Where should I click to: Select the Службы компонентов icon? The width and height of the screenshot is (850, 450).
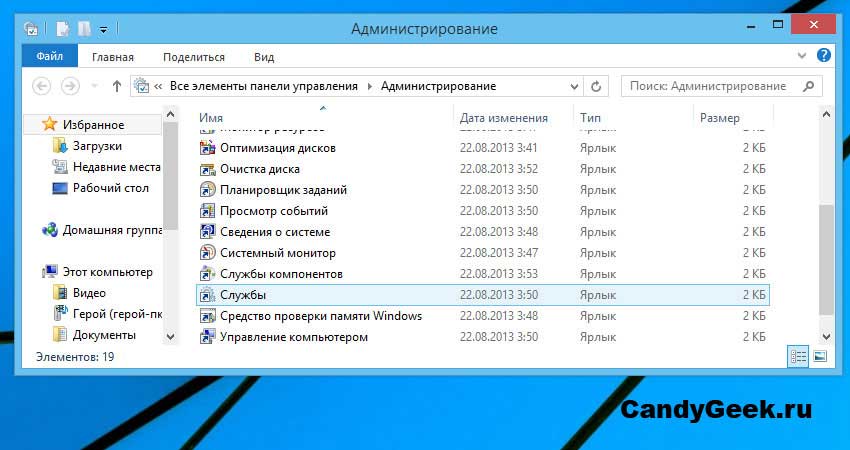[208, 274]
